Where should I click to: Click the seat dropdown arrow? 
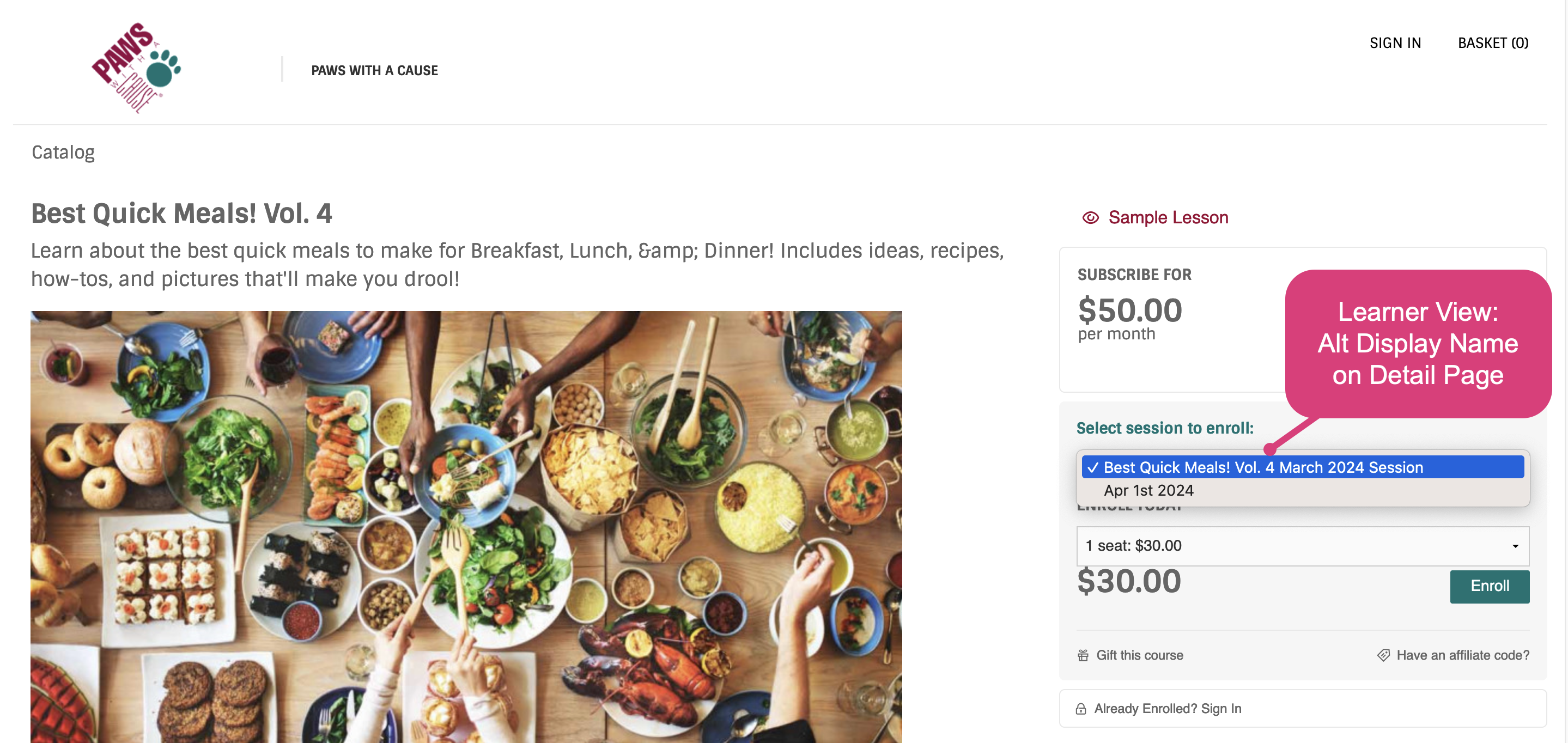pyautogui.click(x=1515, y=546)
